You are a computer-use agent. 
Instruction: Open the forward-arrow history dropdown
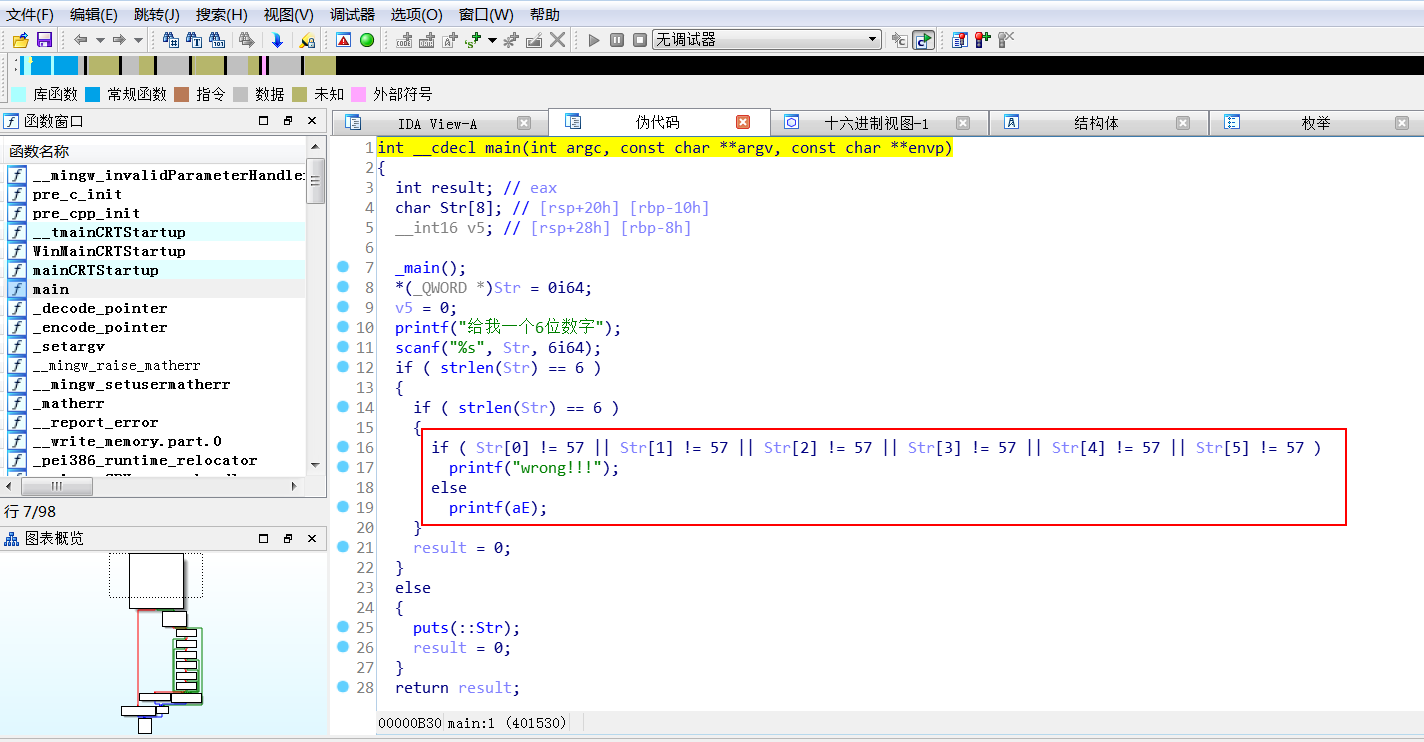(138, 40)
